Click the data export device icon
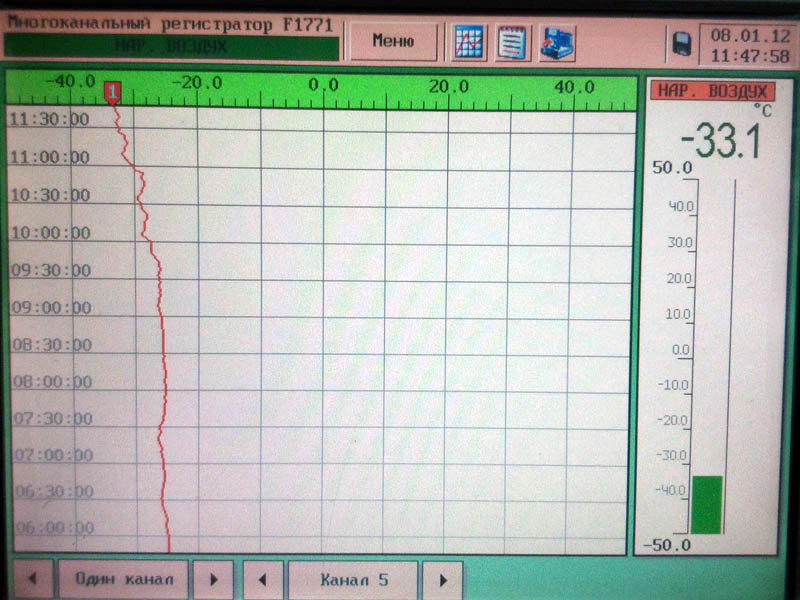Screen dimensions: 800x600 tap(557, 42)
